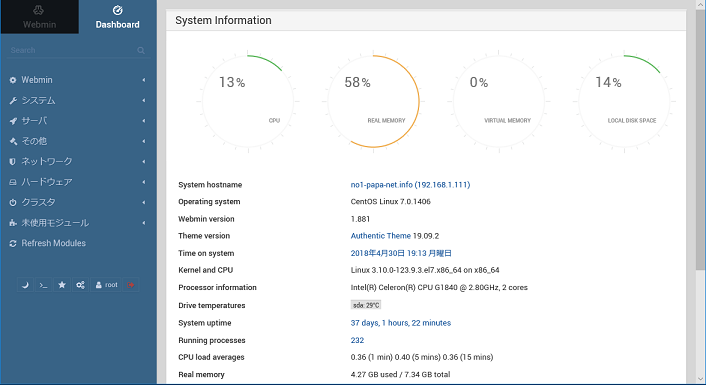Image resolution: width=706 pixels, height=385 pixels.
Task: Click the search magnifier icon
Action: click(x=141, y=50)
